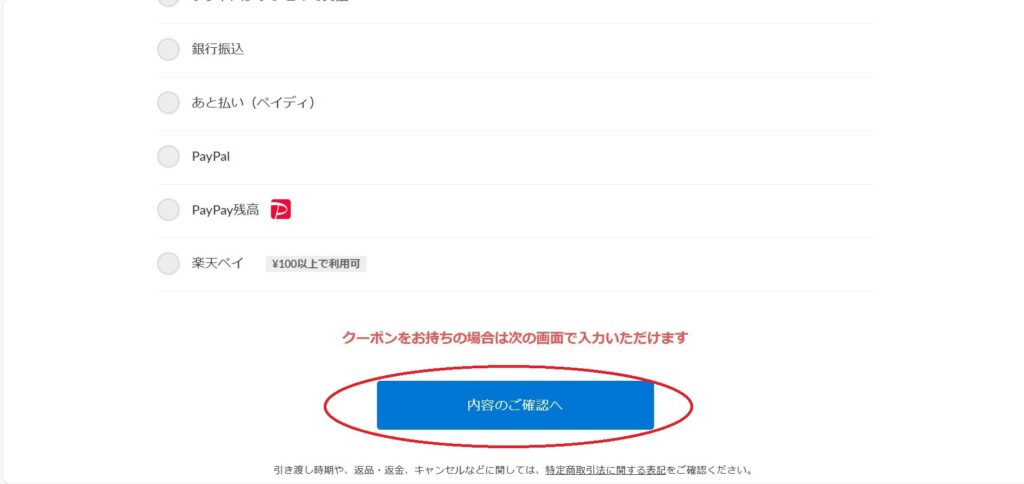
Task: Select the 楽天ペイ radio button
Action: point(168,263)
